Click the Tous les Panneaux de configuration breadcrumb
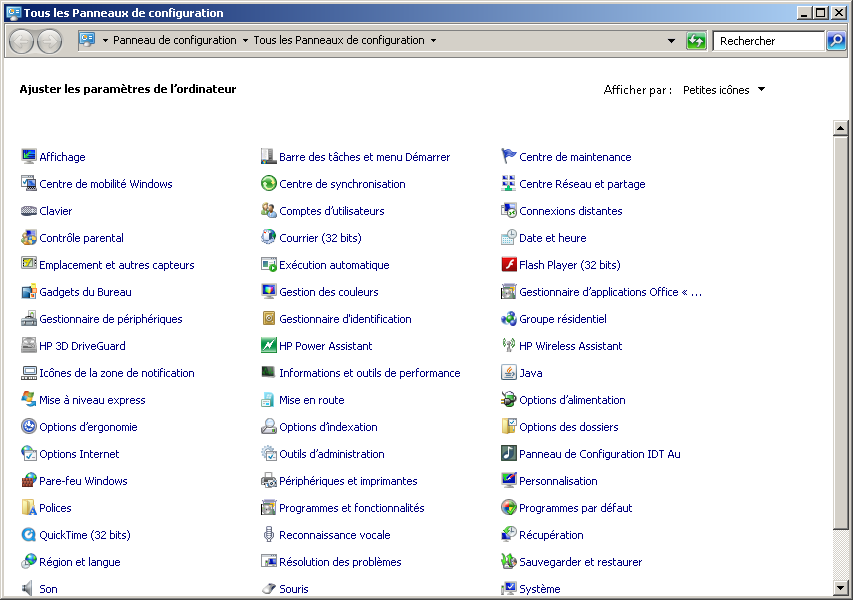 click(x=339, y=40)
